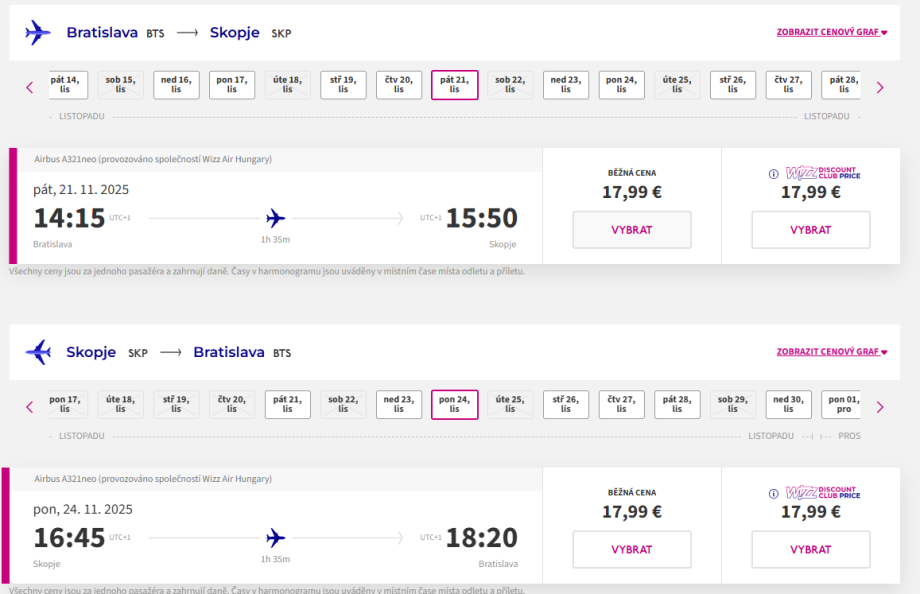This screenshot has width=920, height=594.
Task: Expand price graph for Skopje to Bratislava
Action: 832,352
